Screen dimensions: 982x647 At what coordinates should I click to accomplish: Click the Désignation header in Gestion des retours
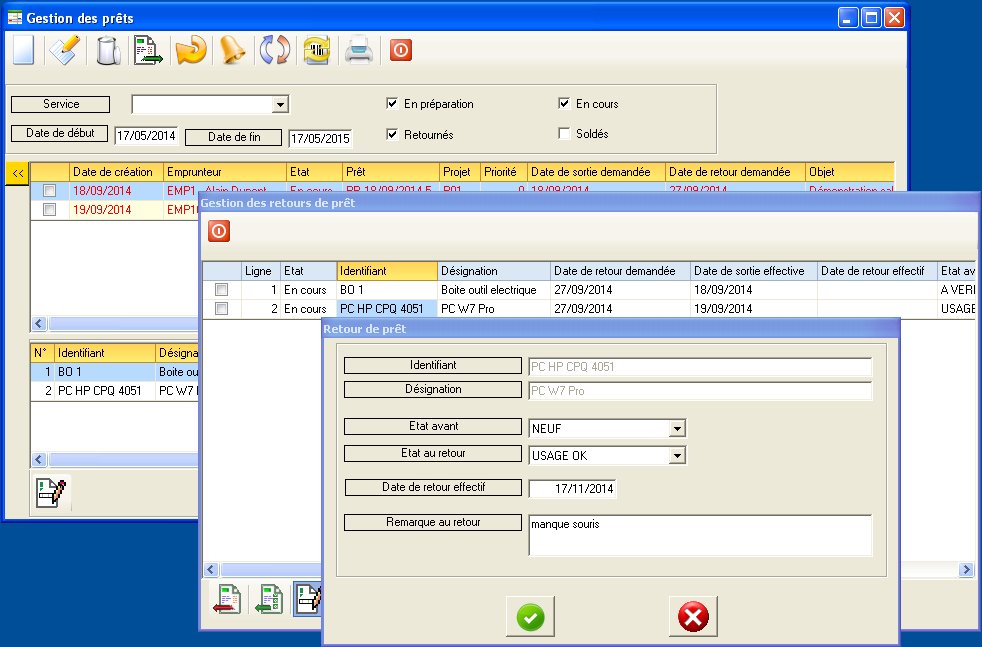[494, 271]
